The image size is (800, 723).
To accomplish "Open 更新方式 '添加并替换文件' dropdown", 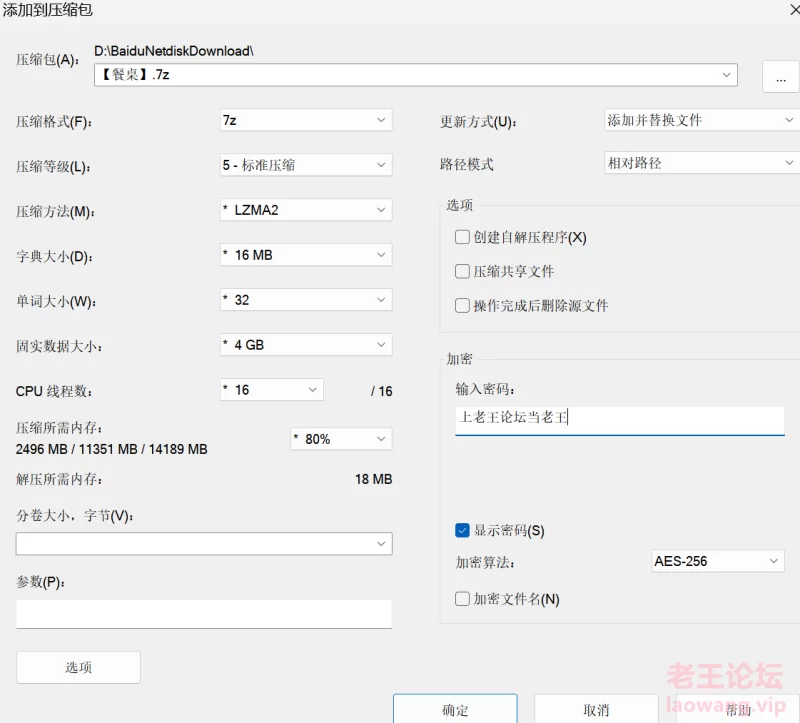I will [702, 120].
